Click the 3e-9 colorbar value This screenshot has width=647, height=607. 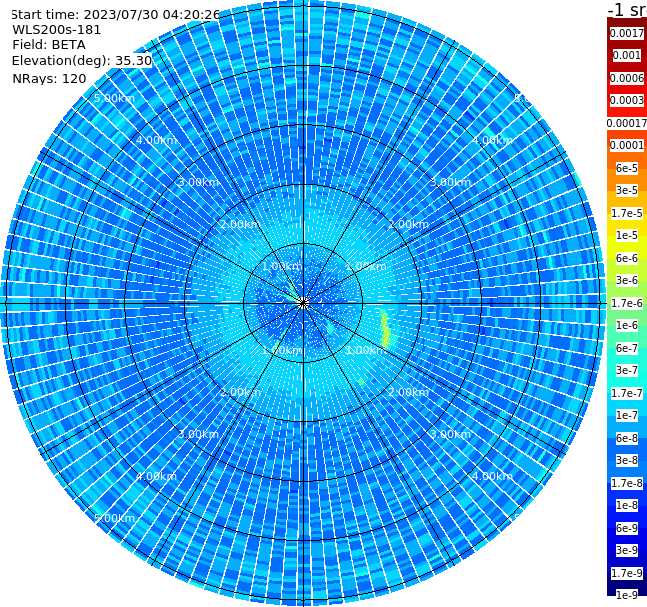(x=627, y=550)
